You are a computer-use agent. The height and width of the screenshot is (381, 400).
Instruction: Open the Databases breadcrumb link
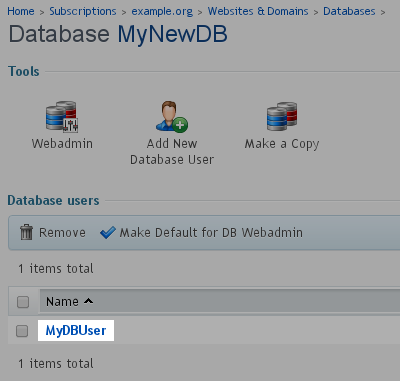click(349, 11)
